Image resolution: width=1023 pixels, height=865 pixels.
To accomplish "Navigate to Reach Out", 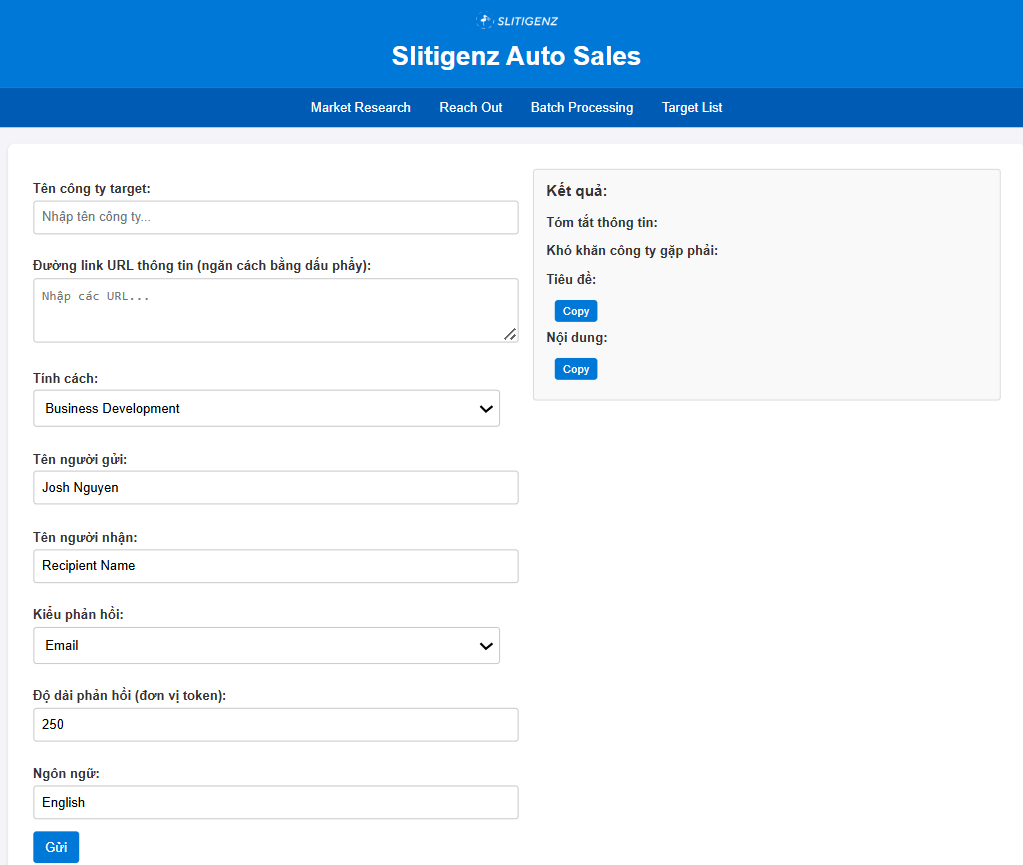I will (x=470, y=107).
